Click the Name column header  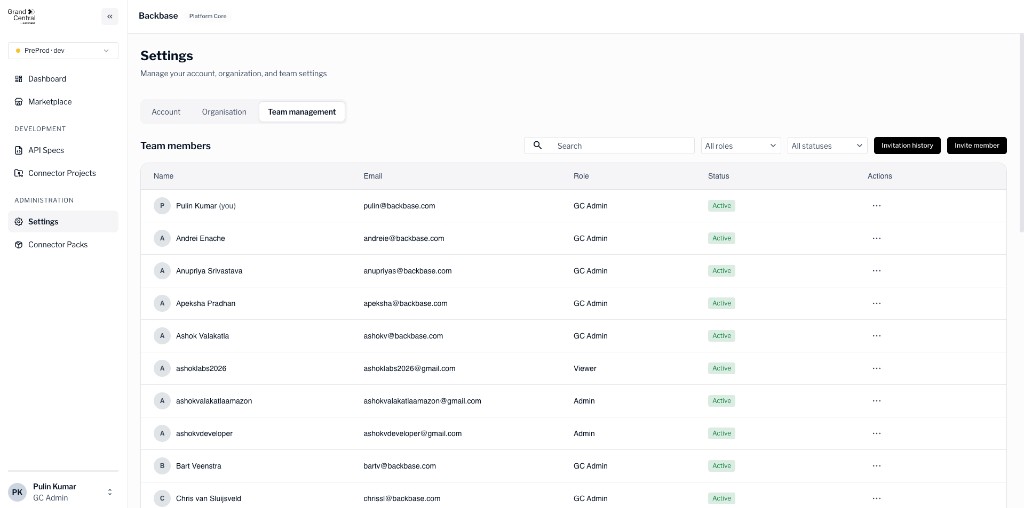point(163,176)
